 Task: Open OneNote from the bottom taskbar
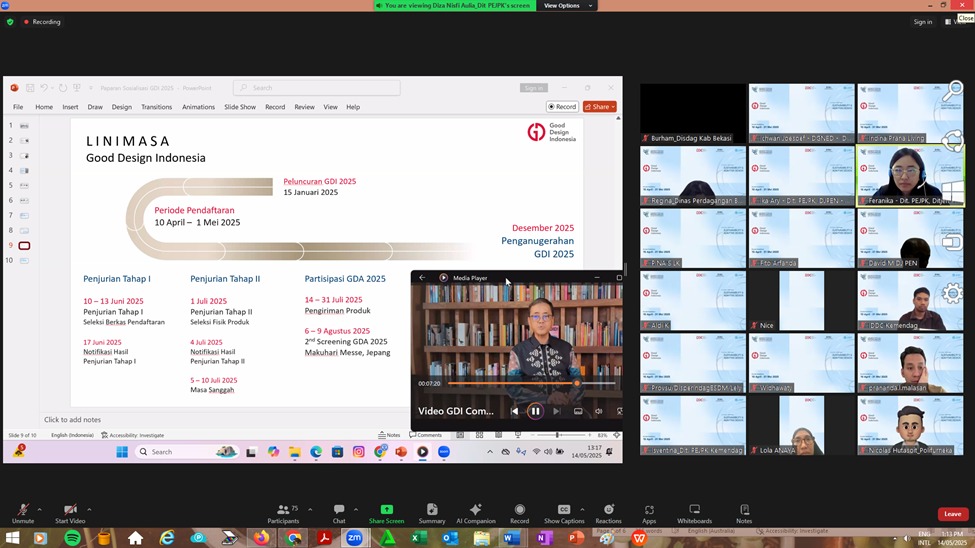[x=545, y=538]
